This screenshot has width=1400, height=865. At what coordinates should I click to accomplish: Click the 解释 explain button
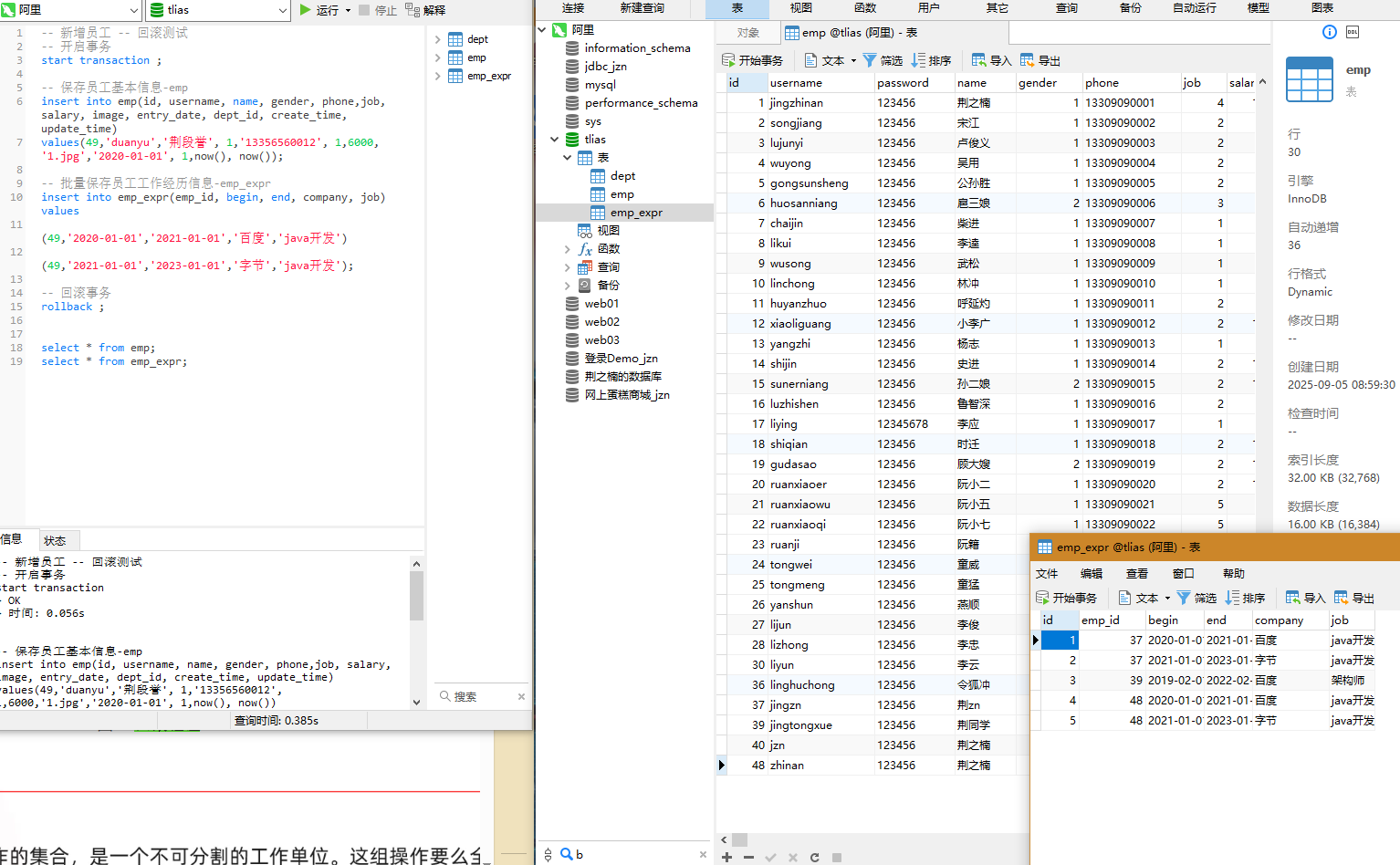tap(425, 10)
